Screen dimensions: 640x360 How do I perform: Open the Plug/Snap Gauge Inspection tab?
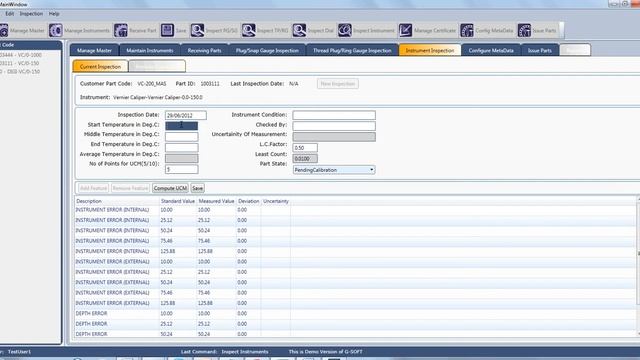point(267,50)
